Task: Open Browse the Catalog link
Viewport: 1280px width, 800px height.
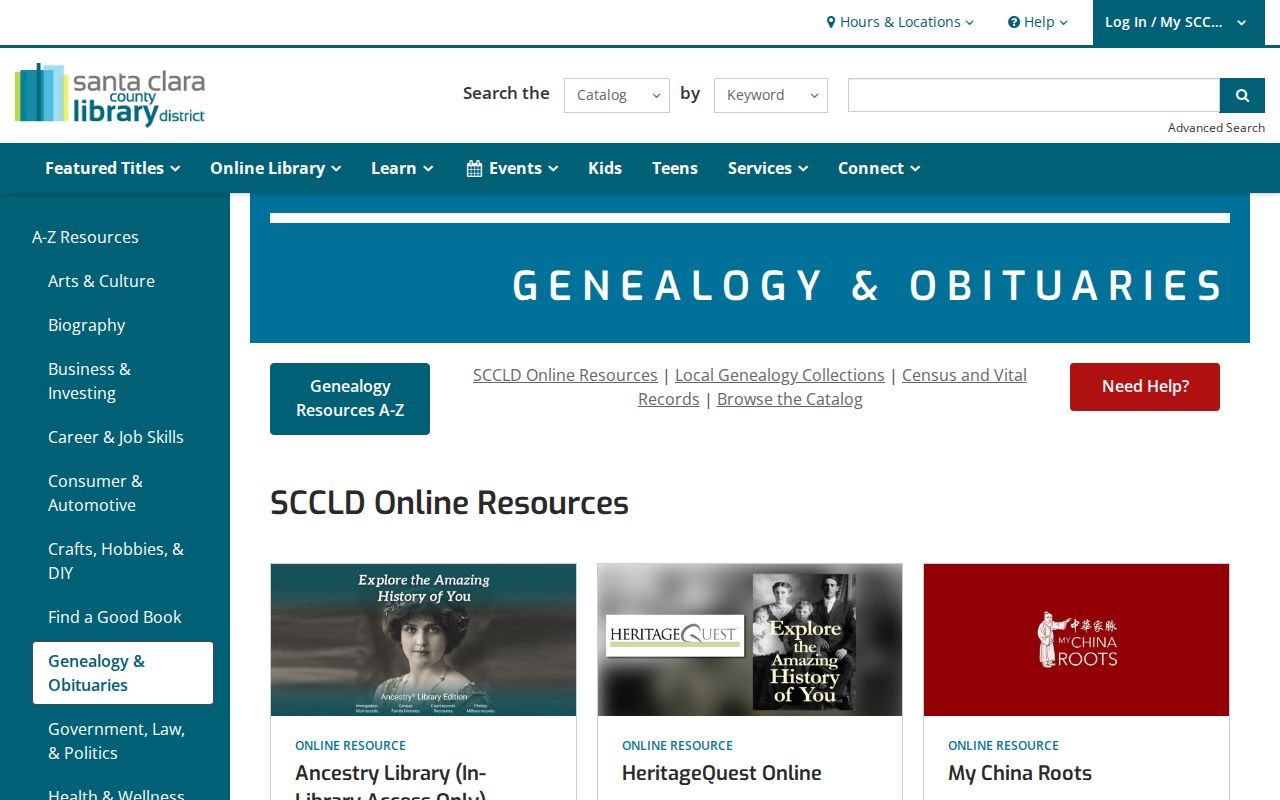Action: pos(789,399)
